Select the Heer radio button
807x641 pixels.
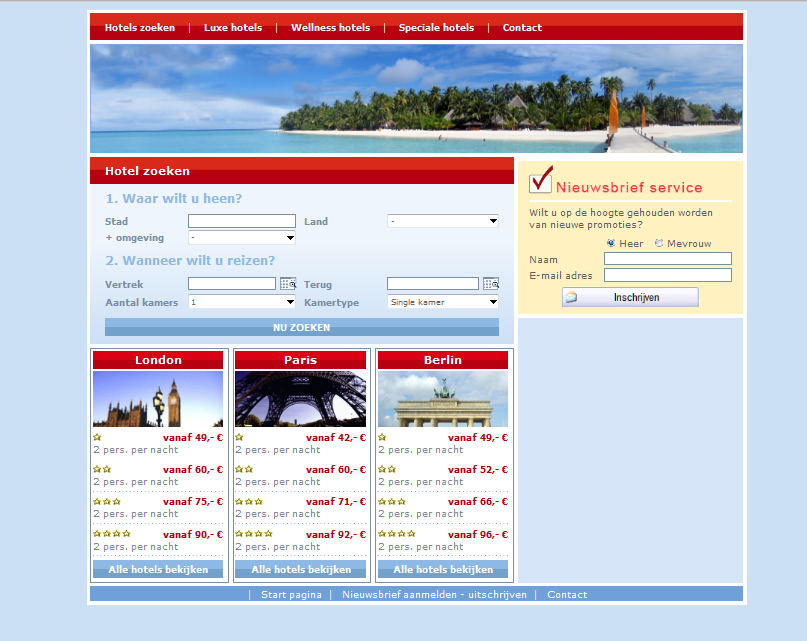click(611, 243)
